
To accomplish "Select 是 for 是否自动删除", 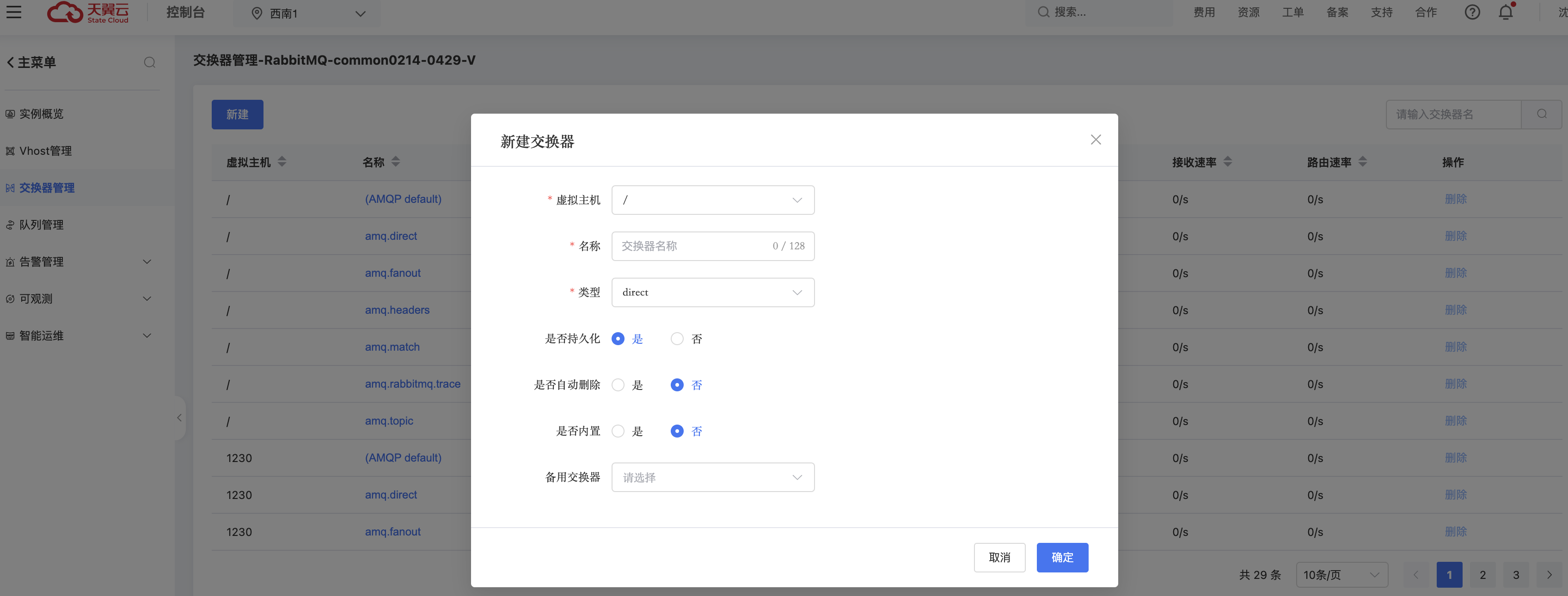I will click(x=618, y=384).
